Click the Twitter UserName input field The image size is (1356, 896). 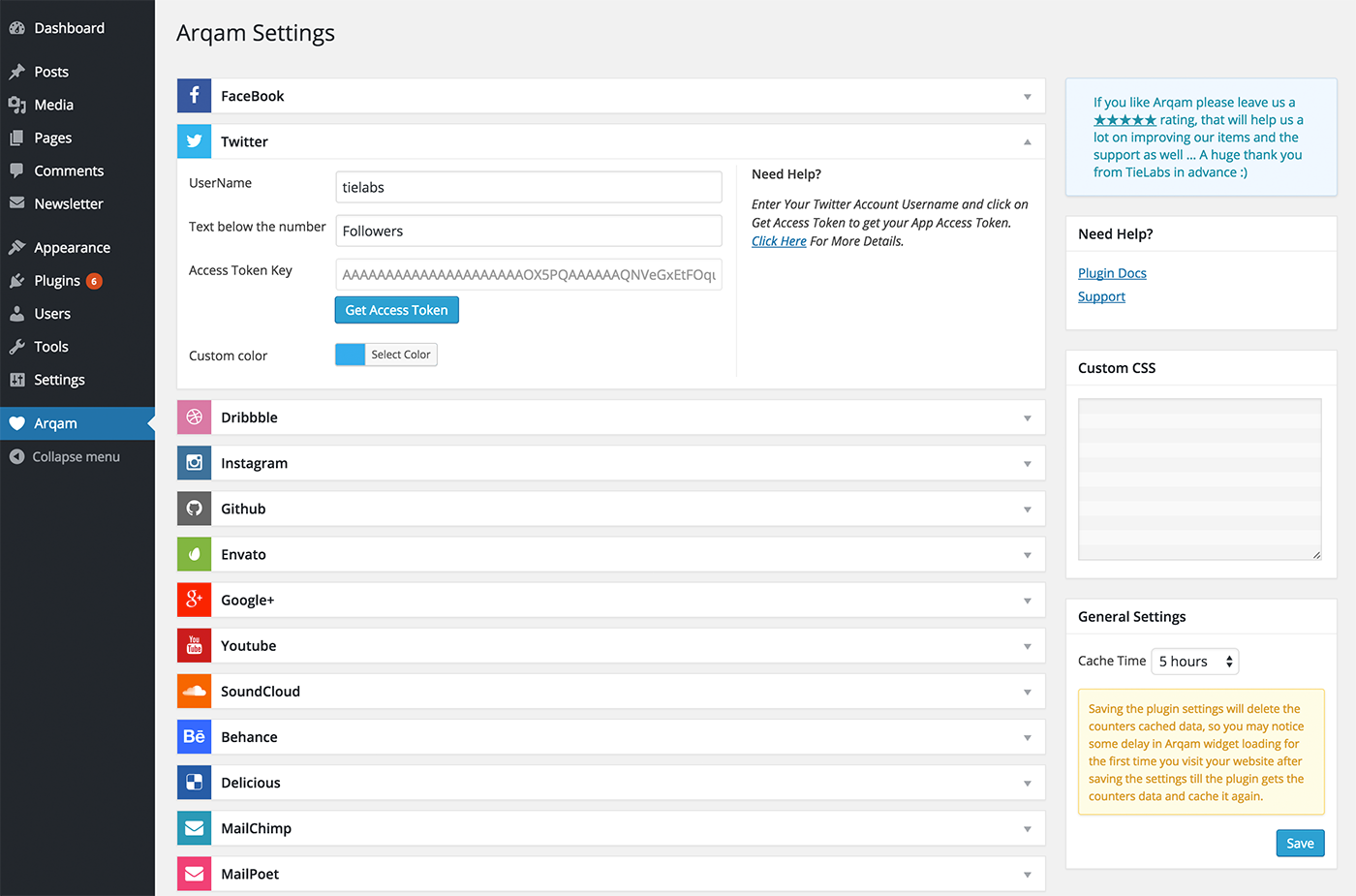(529, 187)
